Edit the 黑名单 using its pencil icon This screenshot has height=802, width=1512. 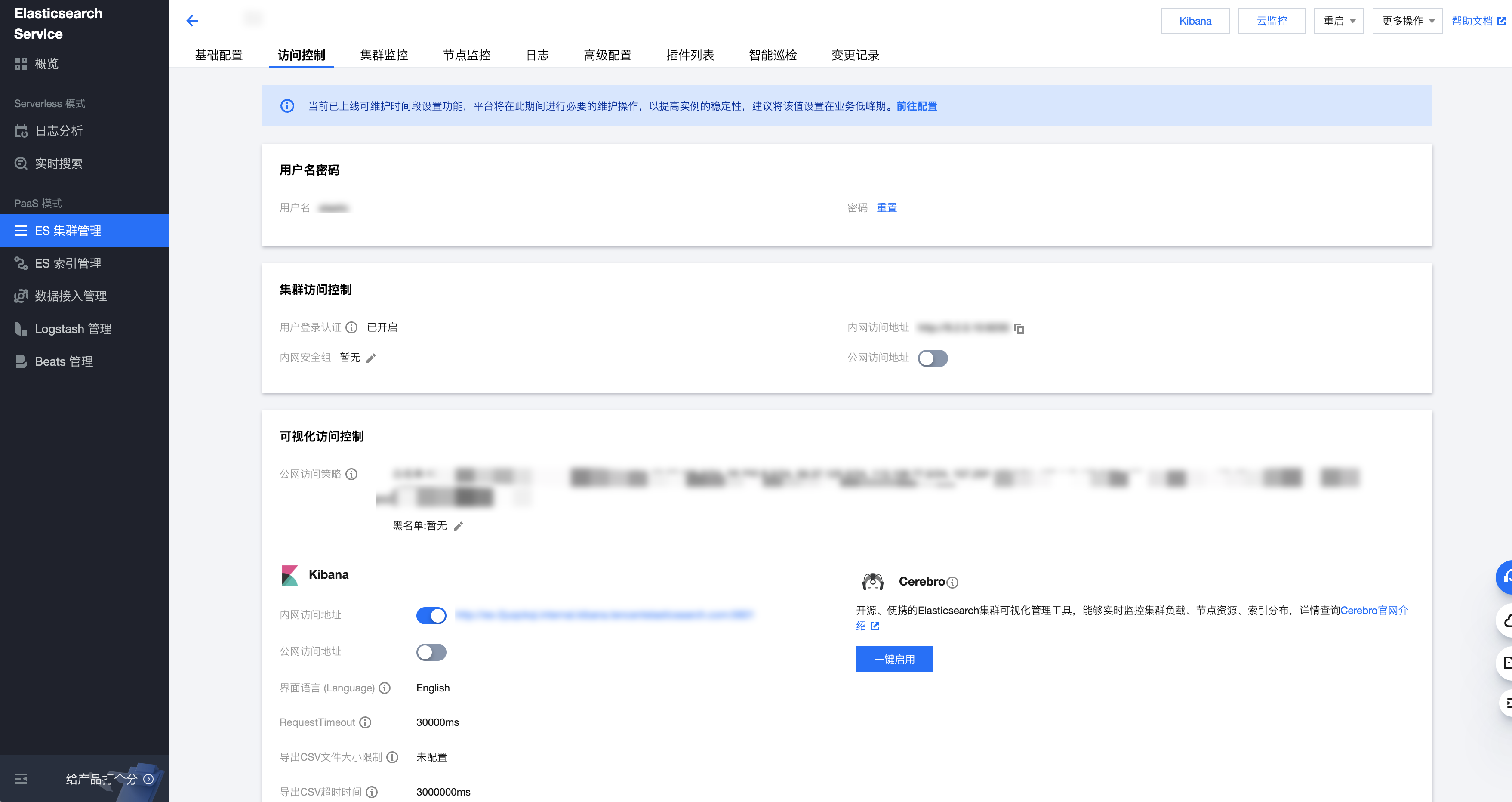coord(459,526)
